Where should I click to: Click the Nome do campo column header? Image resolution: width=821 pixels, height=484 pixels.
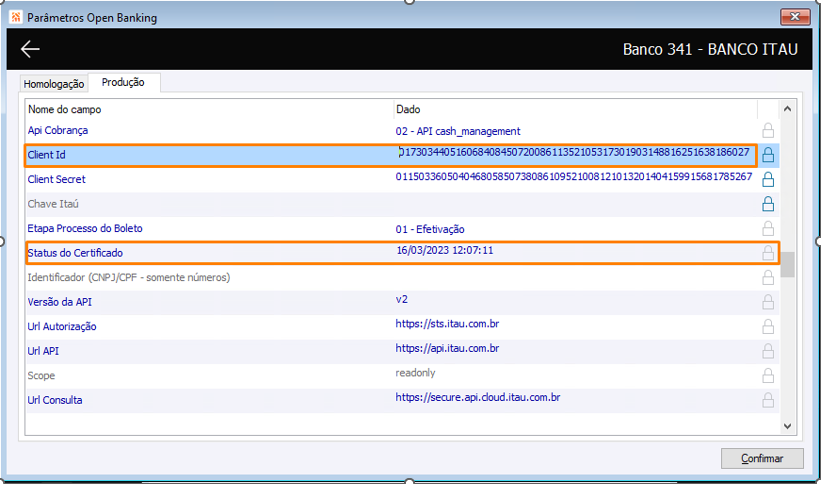(x=209, y=109)
